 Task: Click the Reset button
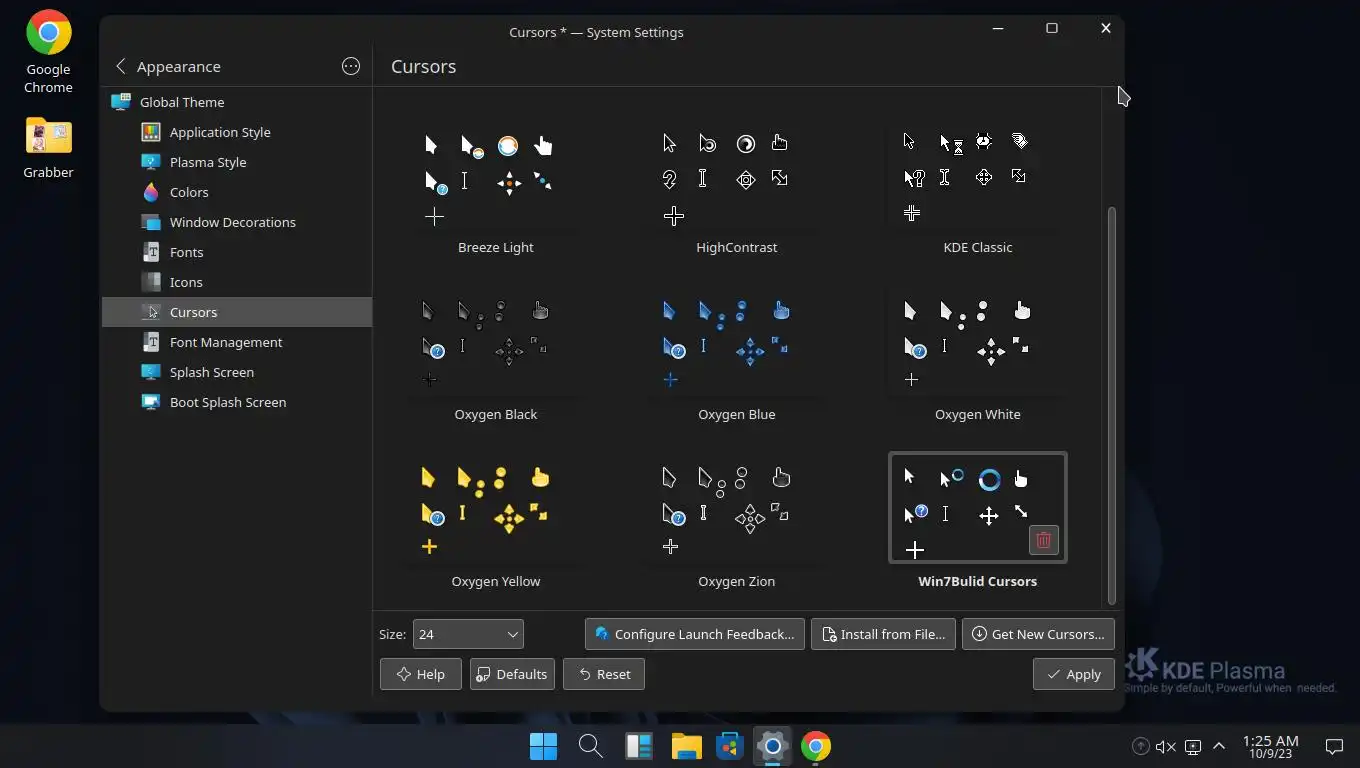point(604,674)
